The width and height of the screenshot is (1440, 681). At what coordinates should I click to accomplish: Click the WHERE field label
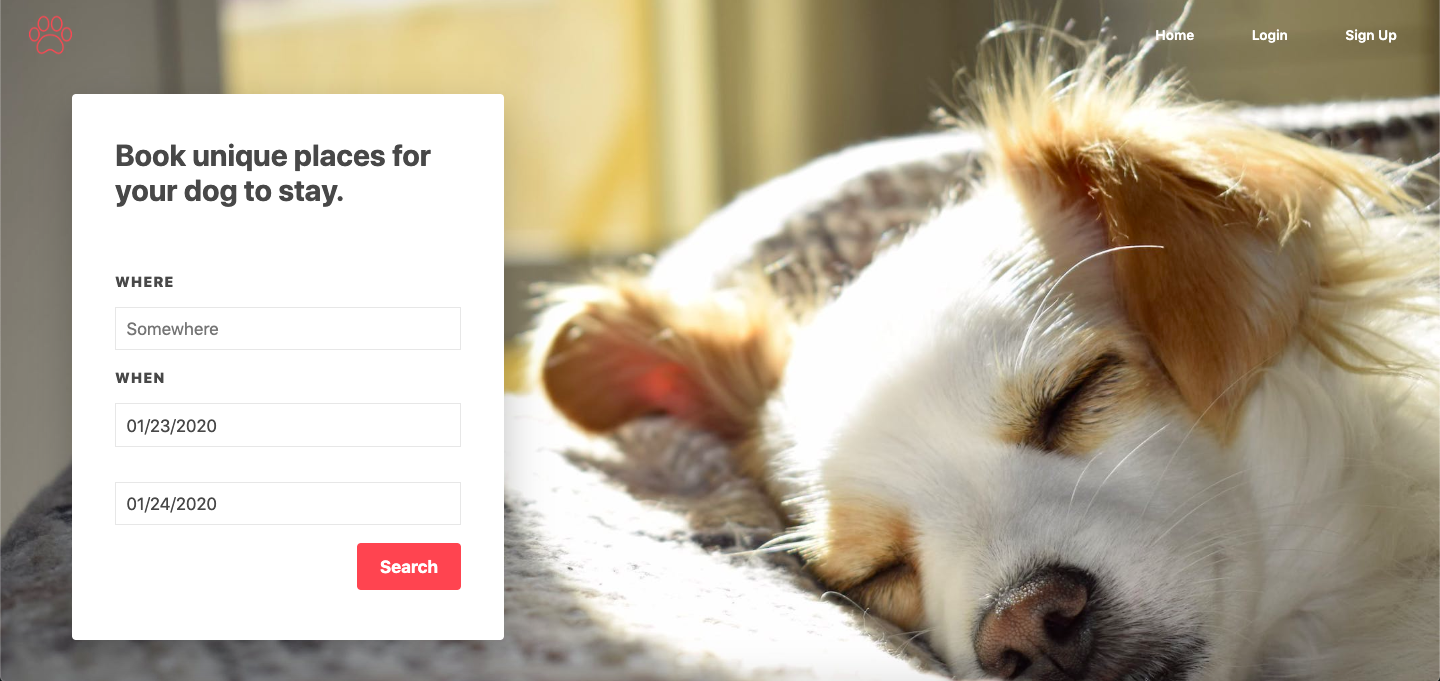[145, 282]
